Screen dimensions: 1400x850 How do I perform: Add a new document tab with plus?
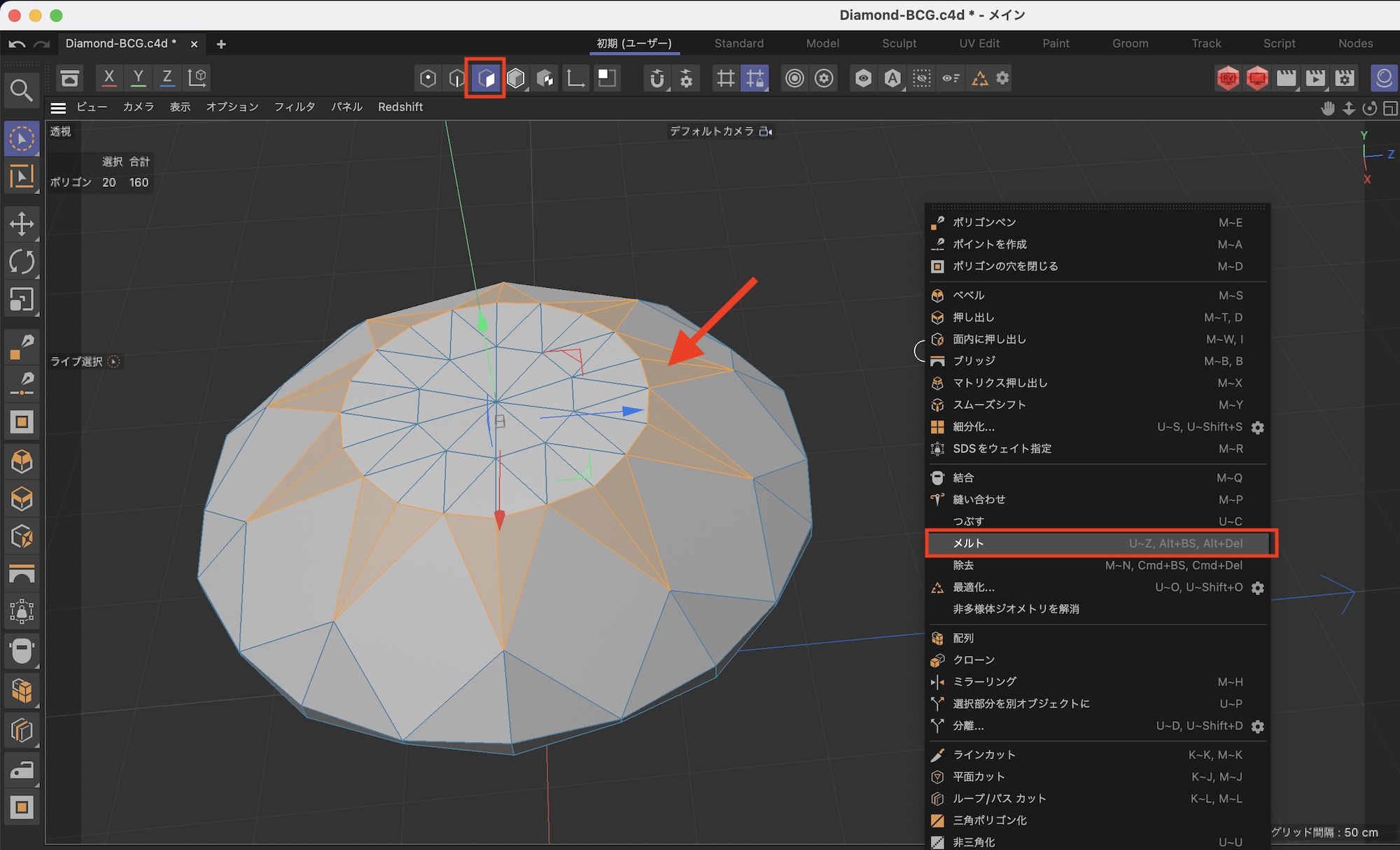pos(221,44)
